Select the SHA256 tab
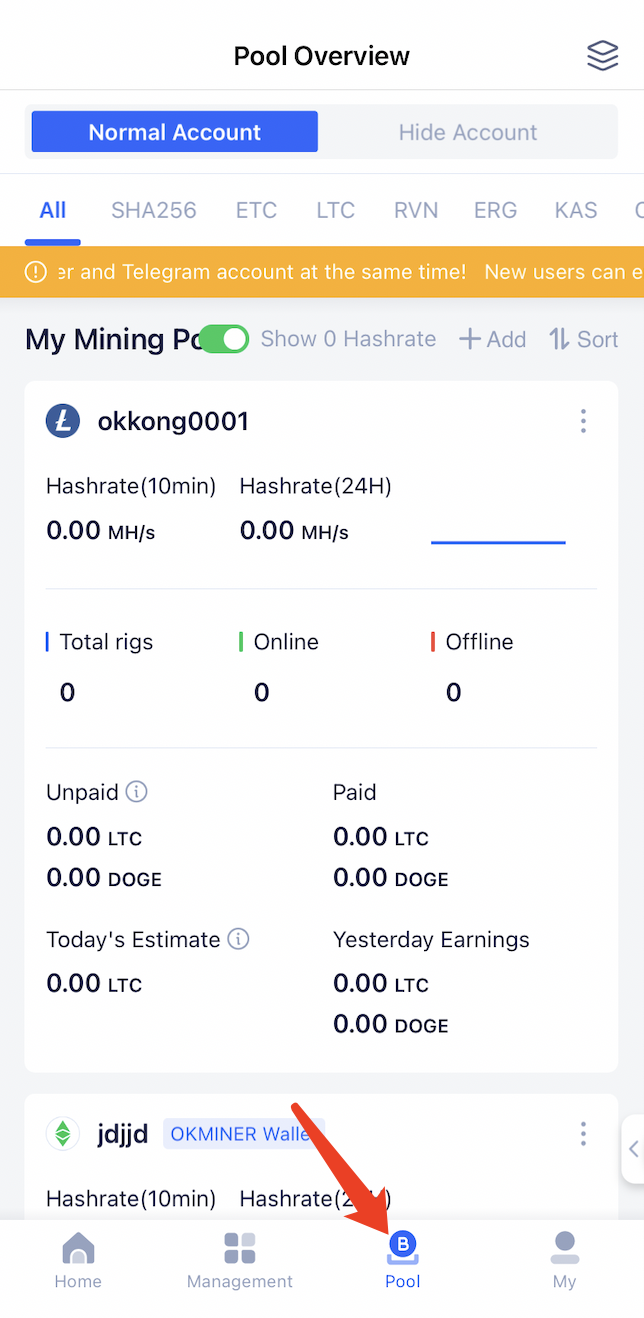The height and width of the screenshot is (1318, 644). 154,210
